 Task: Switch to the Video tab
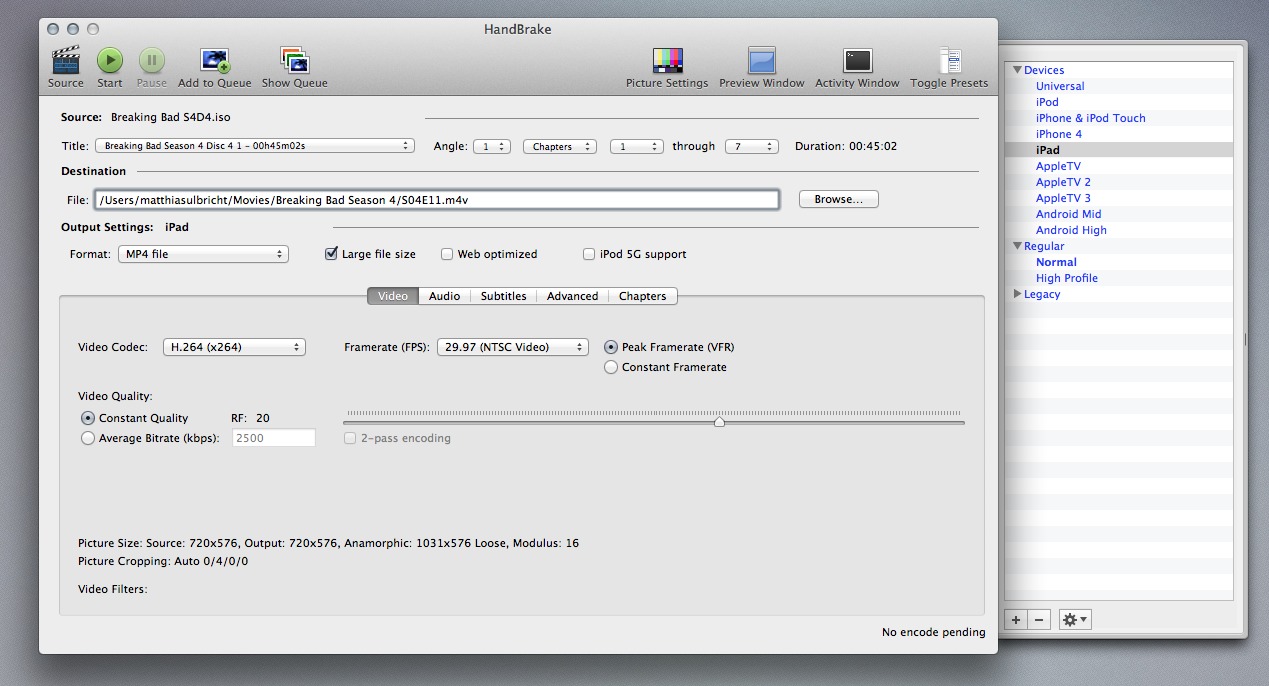click(x=393, y=296)
